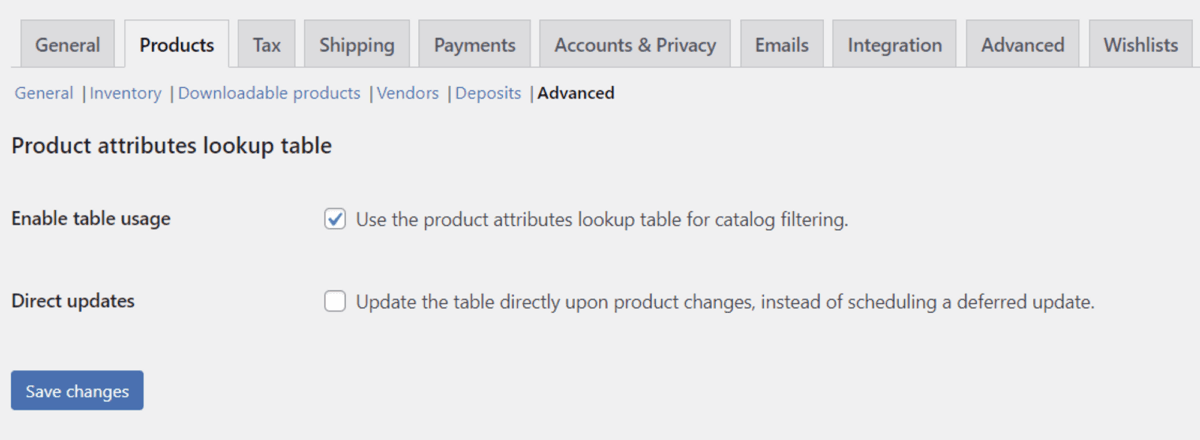Open the Vendors sub-section link

(x=408, y=93)
